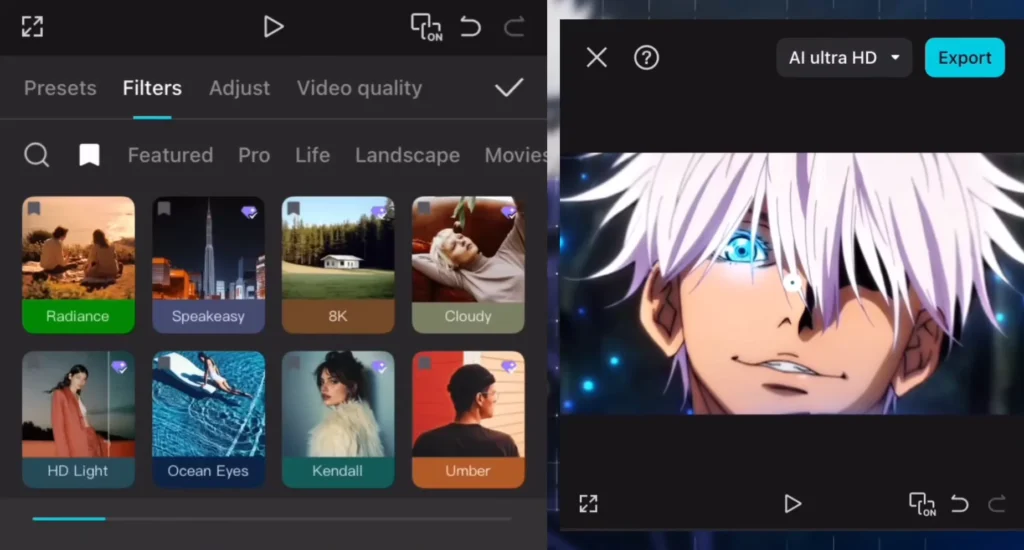
Task: Bookmark the Cloudy filter
Action: pyautogui.click(x=424, y=208)
